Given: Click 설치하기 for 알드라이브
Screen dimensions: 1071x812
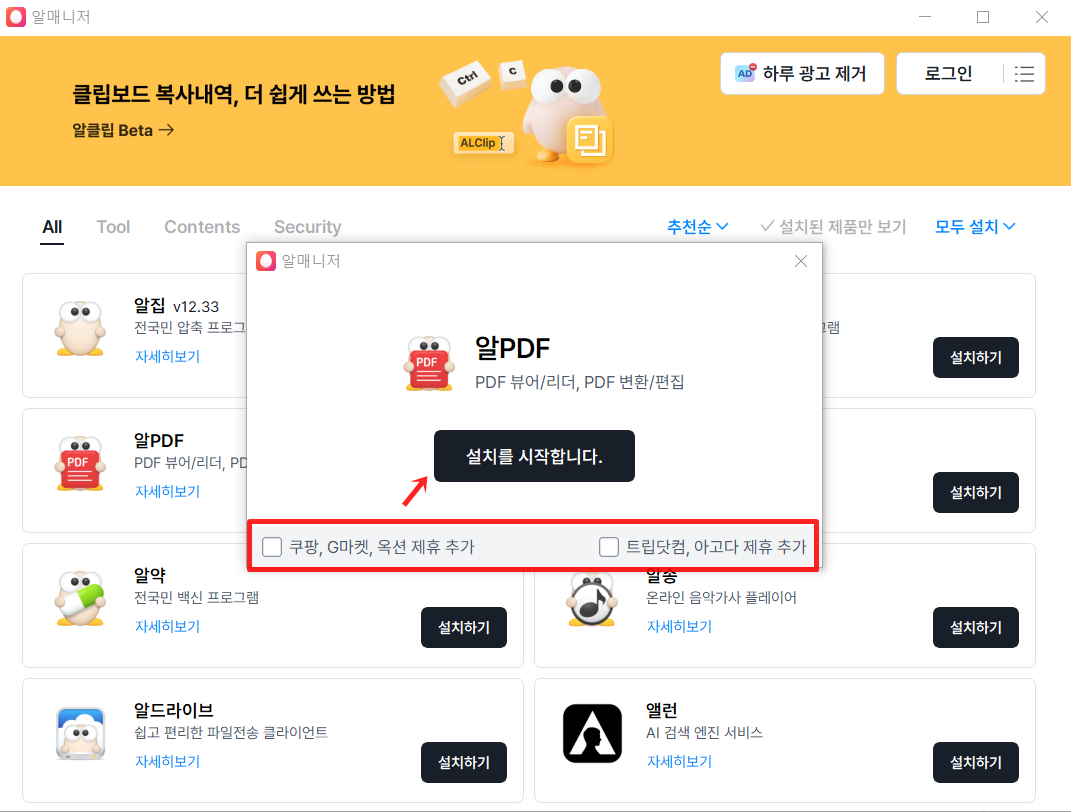Looking at the screenshot, I should 464,763.
